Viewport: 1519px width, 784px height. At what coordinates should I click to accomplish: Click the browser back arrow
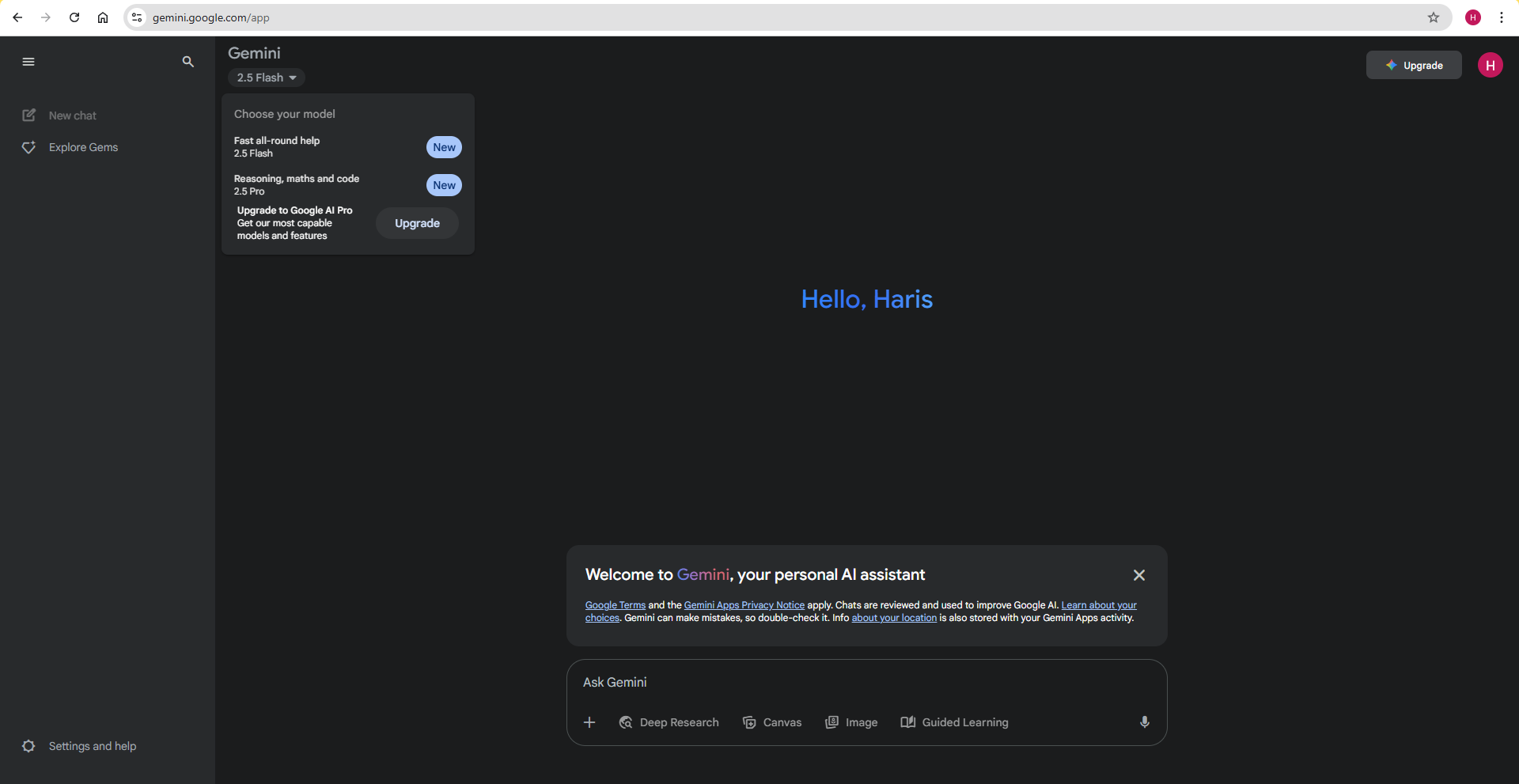(17, 17)
